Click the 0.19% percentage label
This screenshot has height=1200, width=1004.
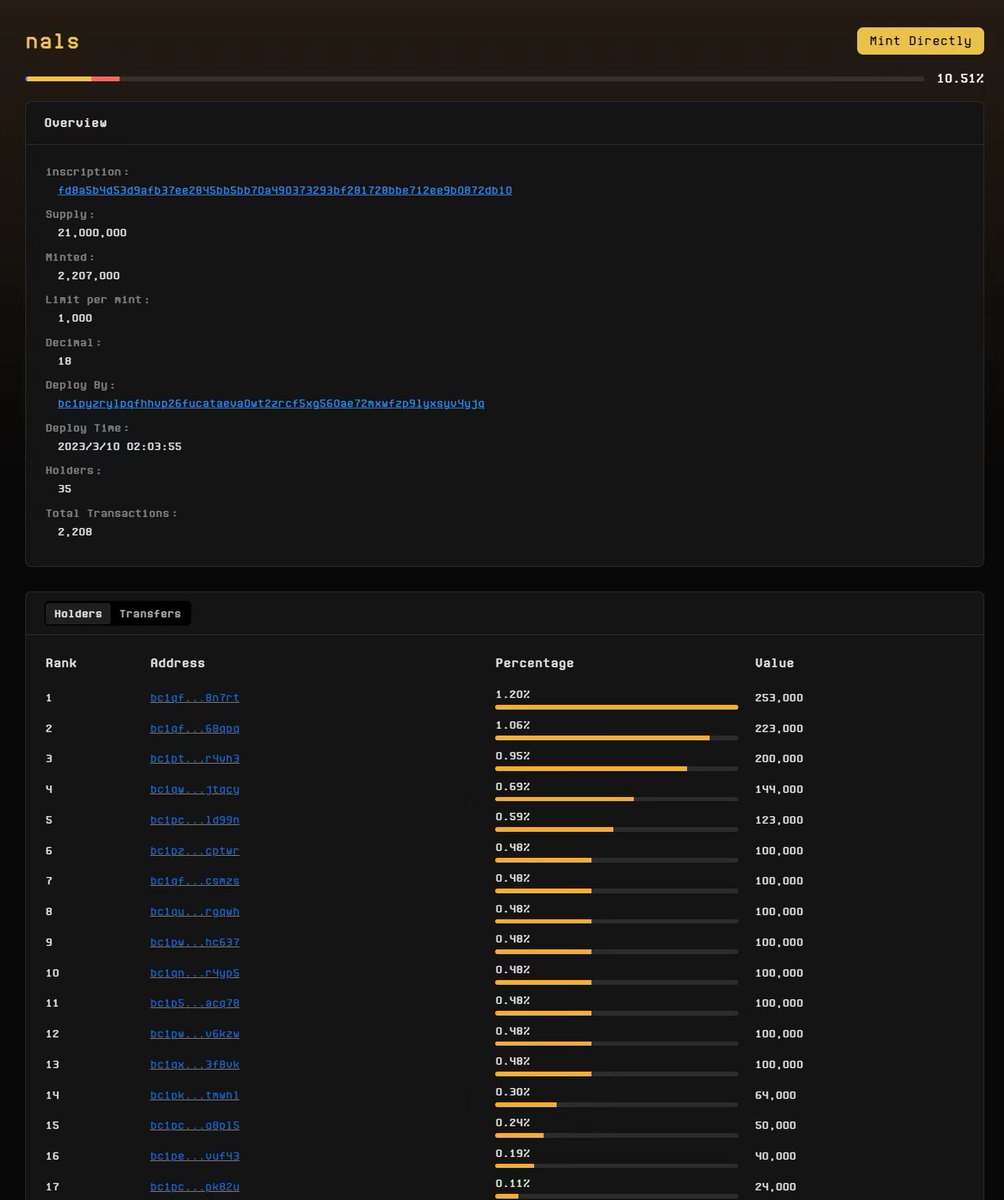point(512,1153)
